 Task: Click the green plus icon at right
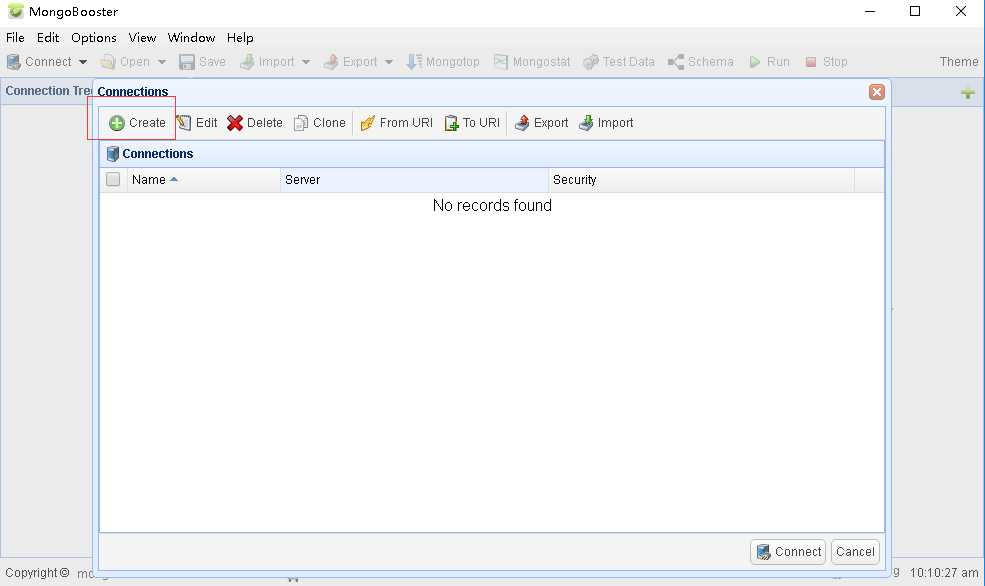[967, 93]
